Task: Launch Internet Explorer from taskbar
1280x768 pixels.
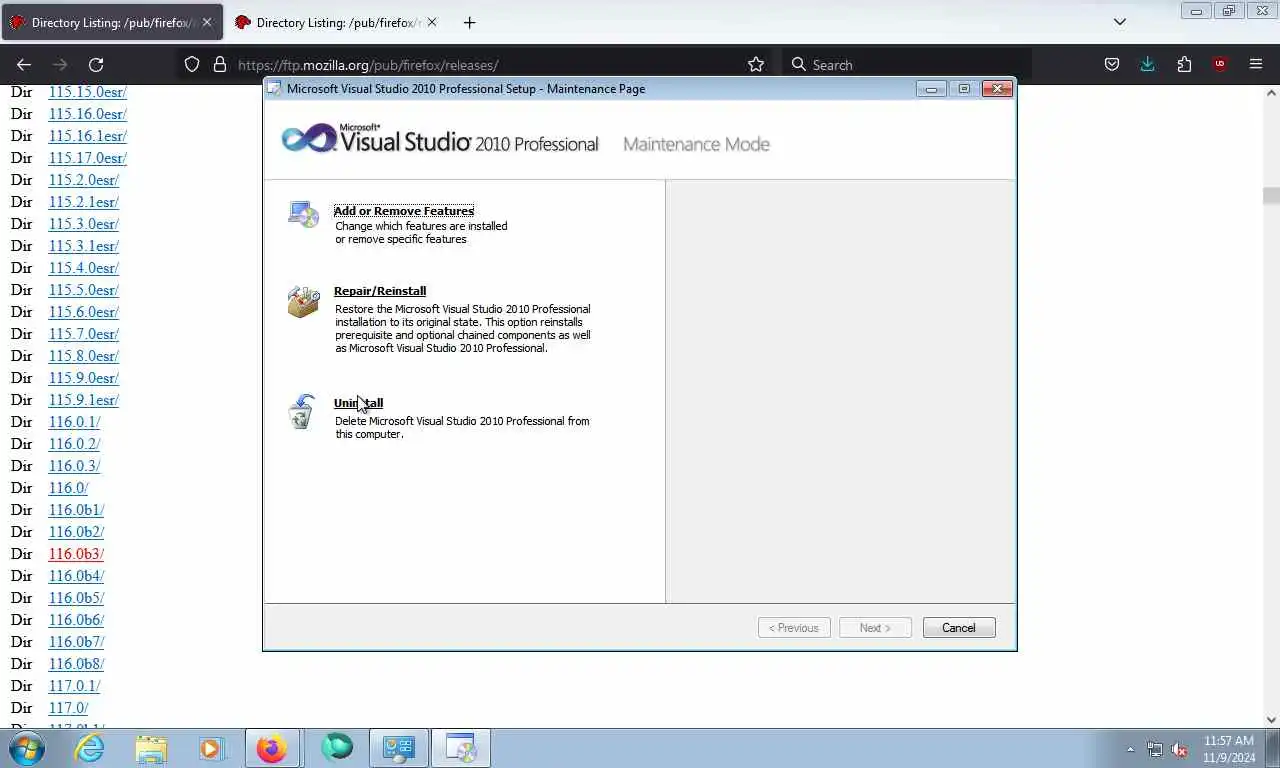Action: (x=90, y=748)
